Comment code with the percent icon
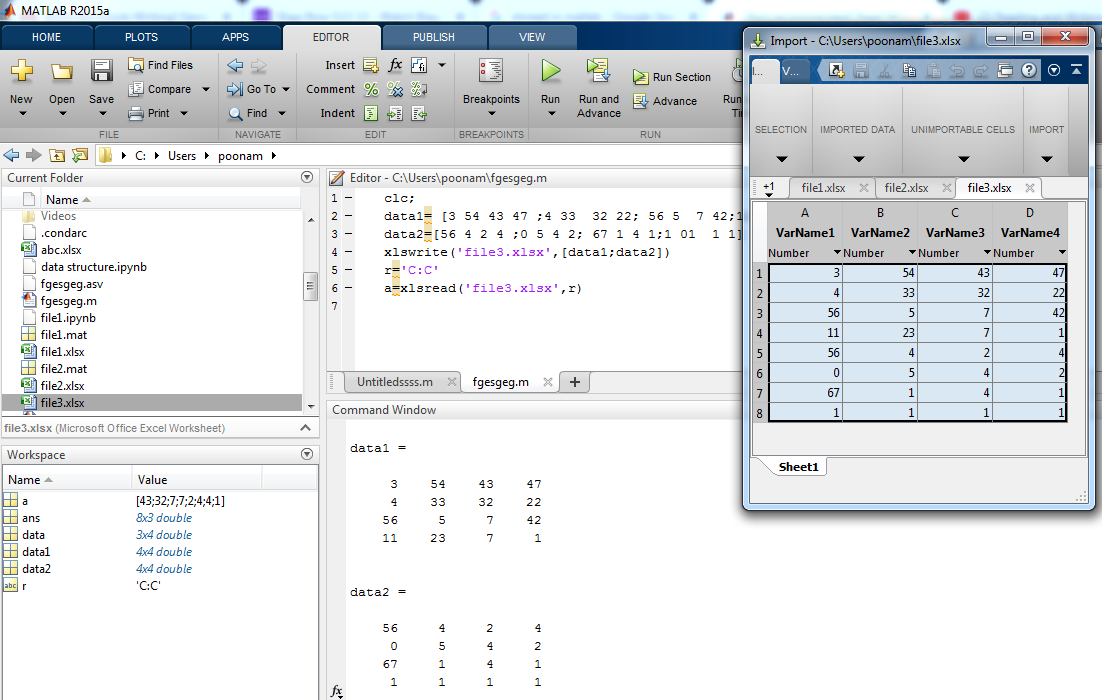Screen dimensions: 1102x700 [371, 88]
